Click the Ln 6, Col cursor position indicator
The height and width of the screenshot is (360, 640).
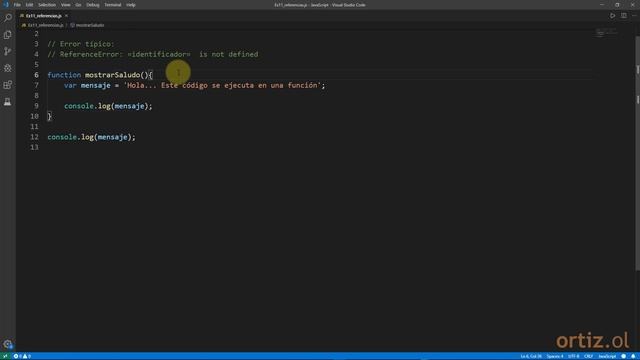531,356
